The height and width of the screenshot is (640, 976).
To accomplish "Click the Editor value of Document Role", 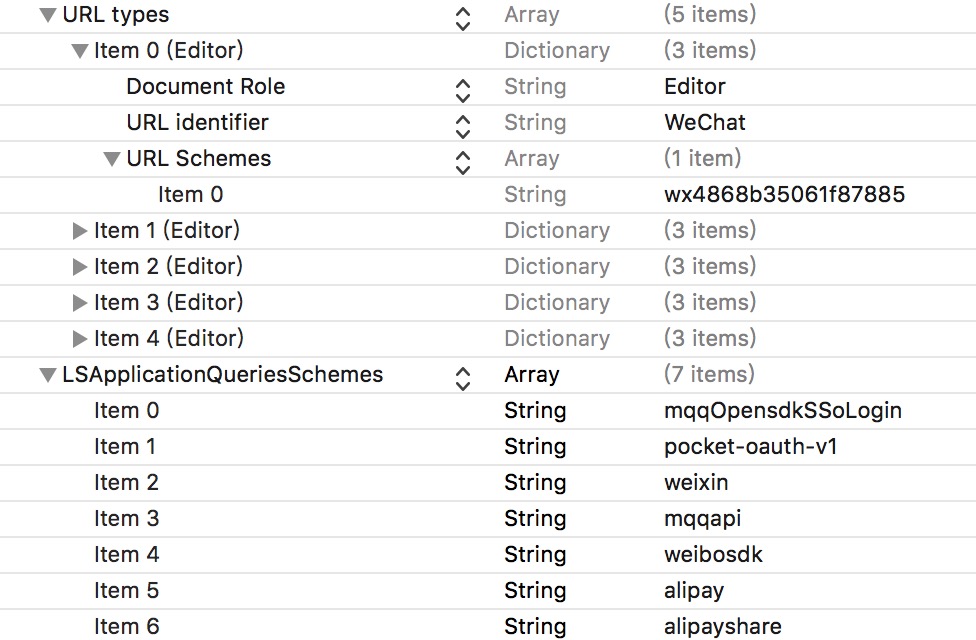I will [695, 87].
